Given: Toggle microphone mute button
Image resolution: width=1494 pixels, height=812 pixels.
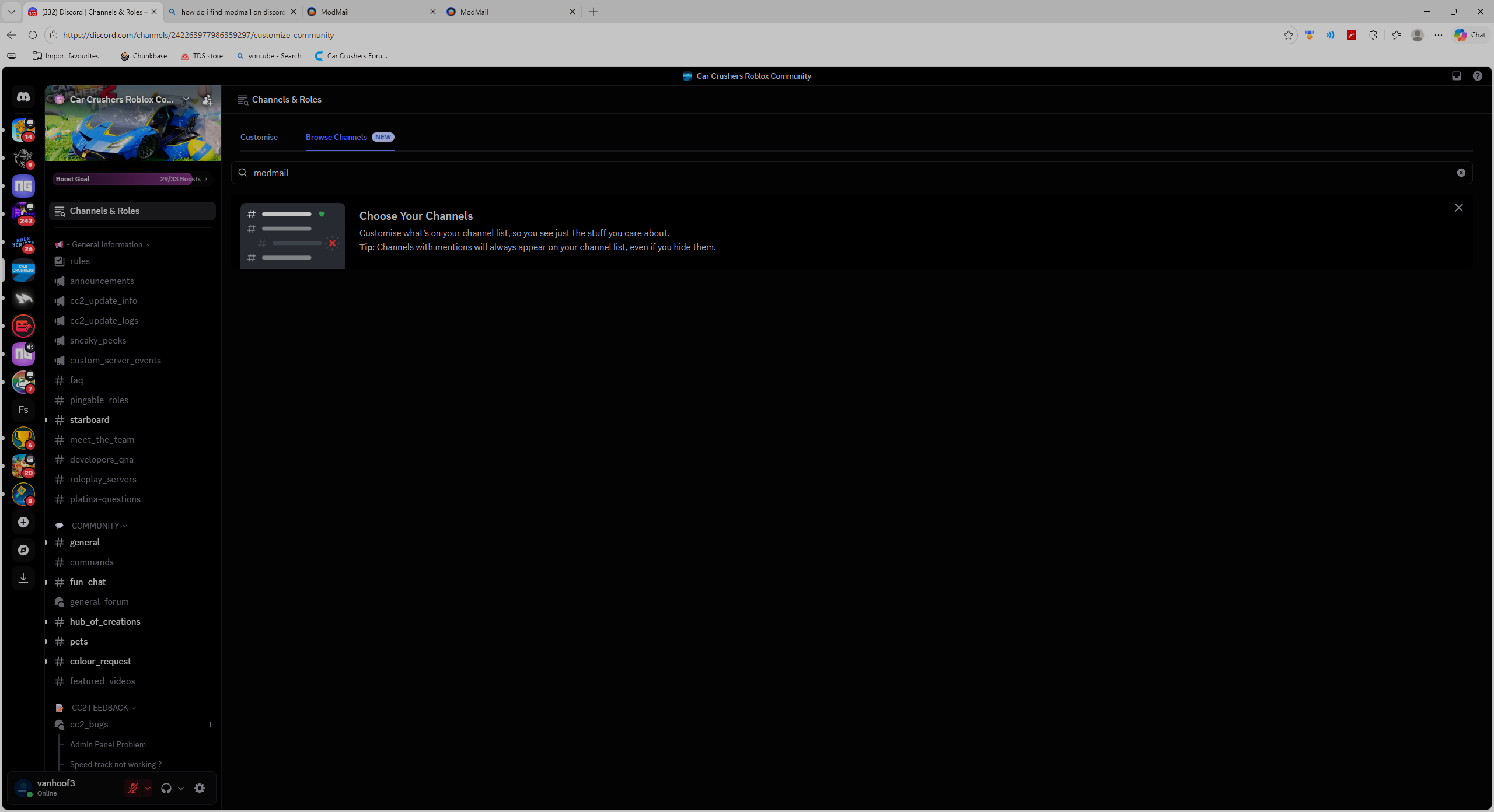Looking at the screenshot, I should coord(132,788).
